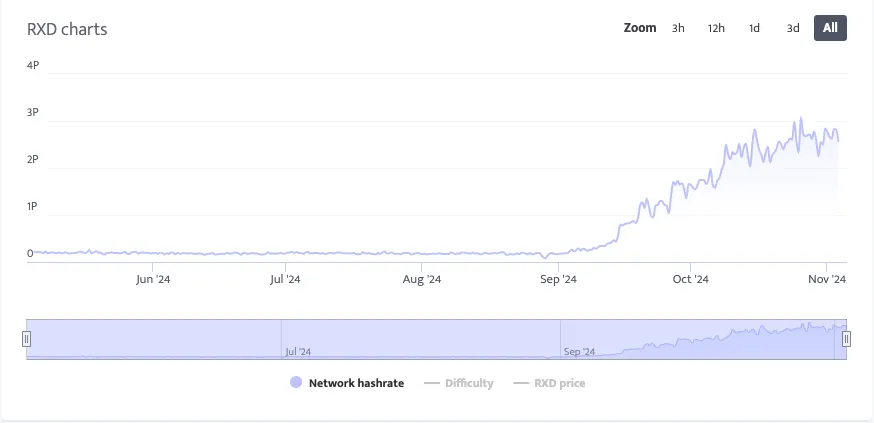Click the Jun '24 x-axis label

(x=151, y=280)
